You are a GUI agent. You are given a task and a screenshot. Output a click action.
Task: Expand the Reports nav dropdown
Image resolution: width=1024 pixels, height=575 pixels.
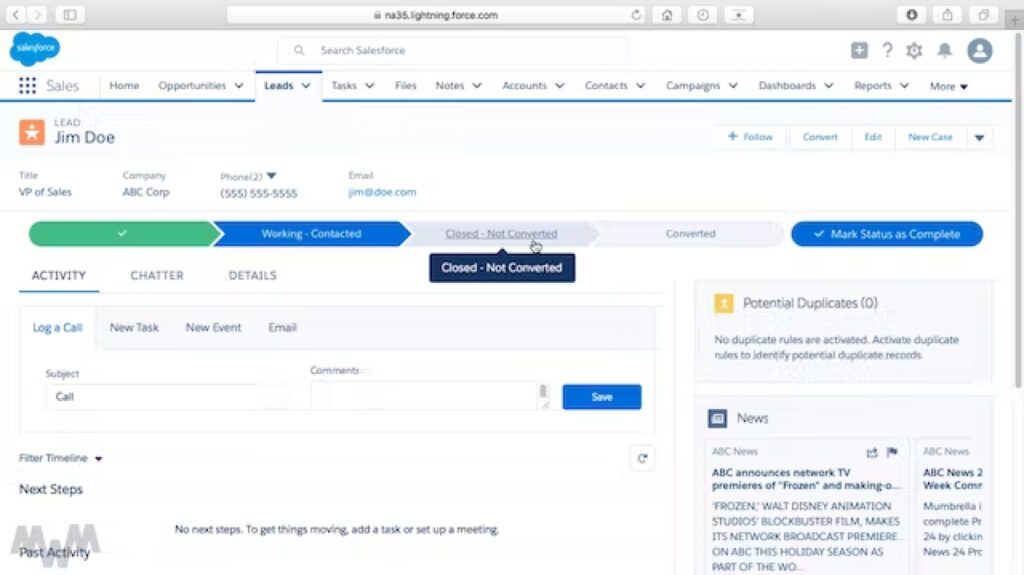pyautogui.click(x=904, y=86)
